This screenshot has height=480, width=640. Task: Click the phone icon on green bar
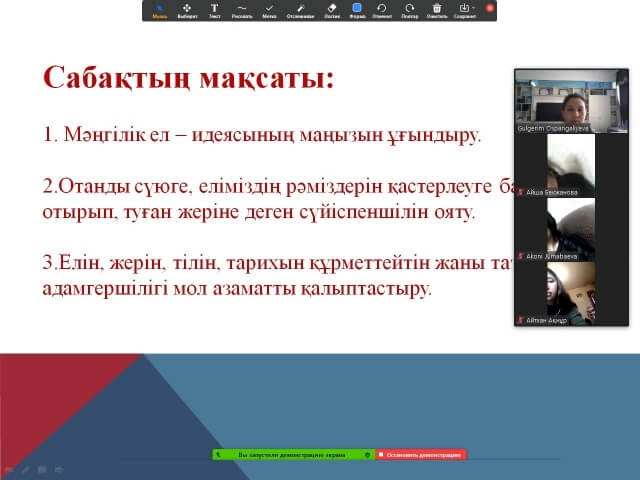pos(219,455)
